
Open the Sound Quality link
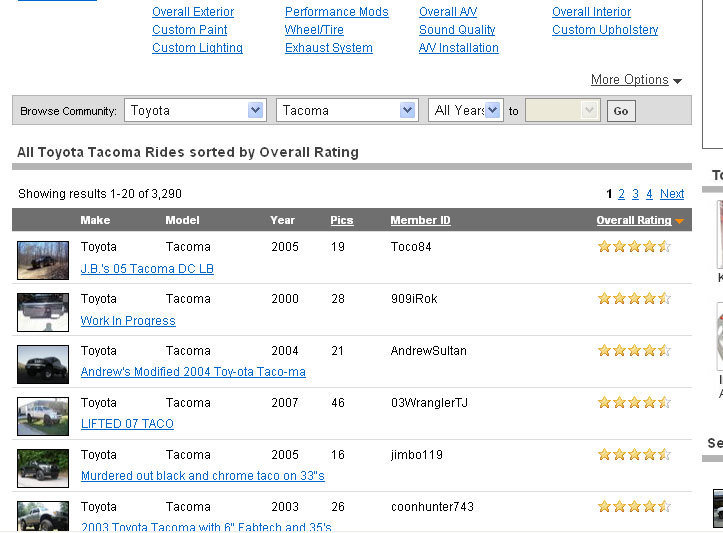pos(457,30)
